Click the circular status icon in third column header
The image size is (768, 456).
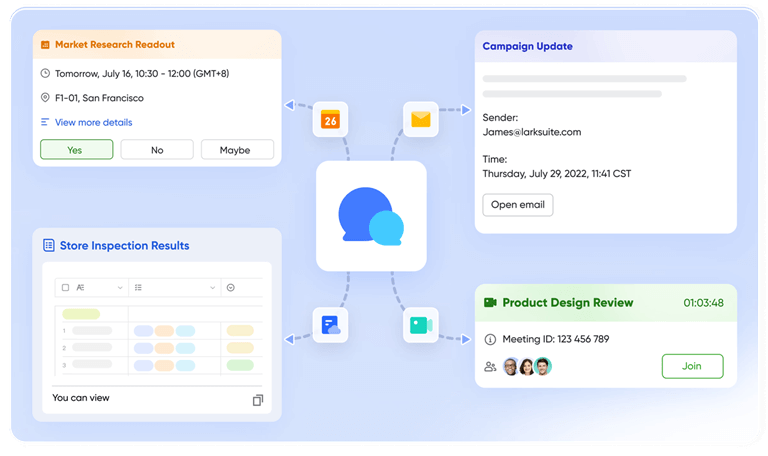click(231, 288)
